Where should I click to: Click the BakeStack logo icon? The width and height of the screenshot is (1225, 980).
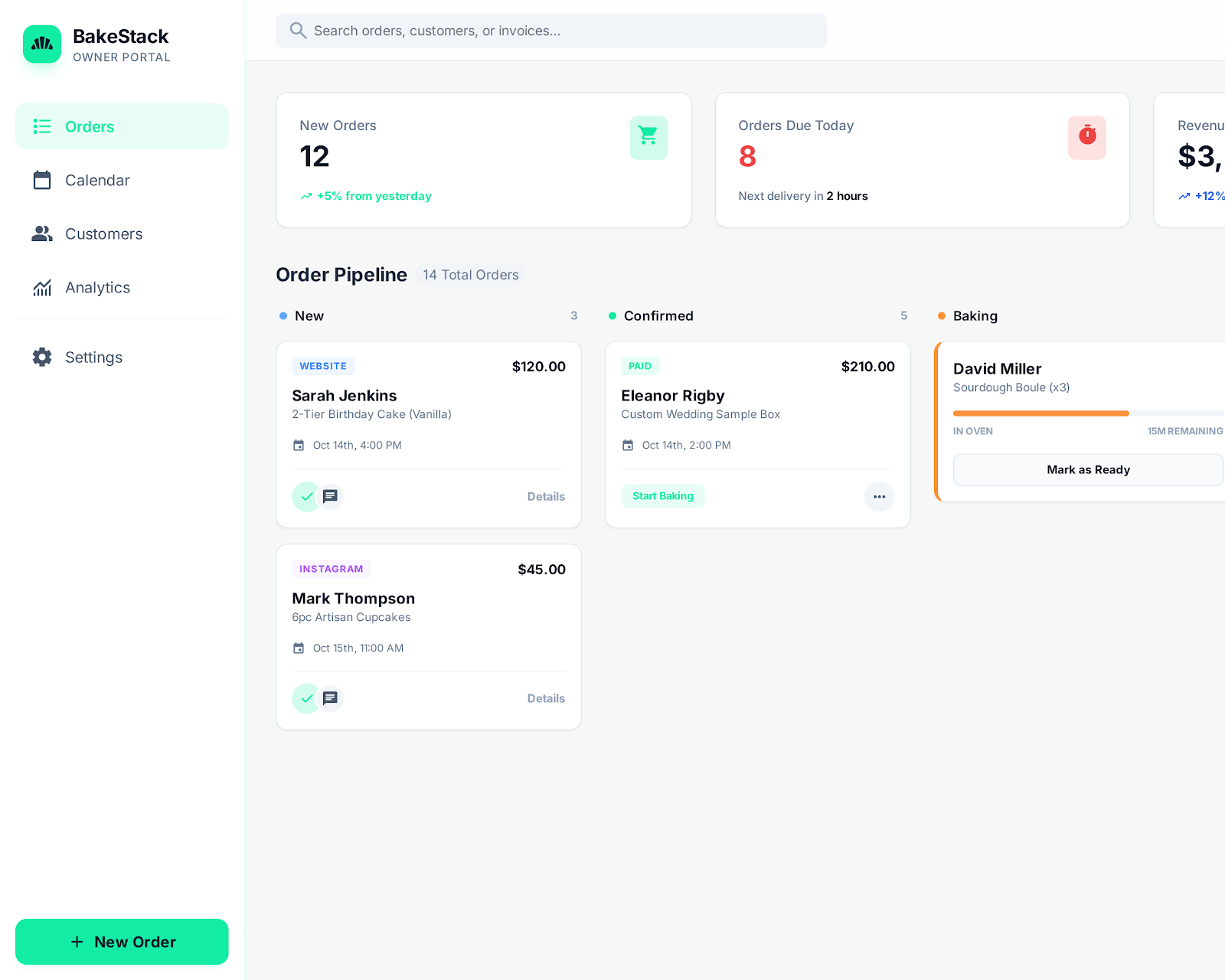coord(42,44)
